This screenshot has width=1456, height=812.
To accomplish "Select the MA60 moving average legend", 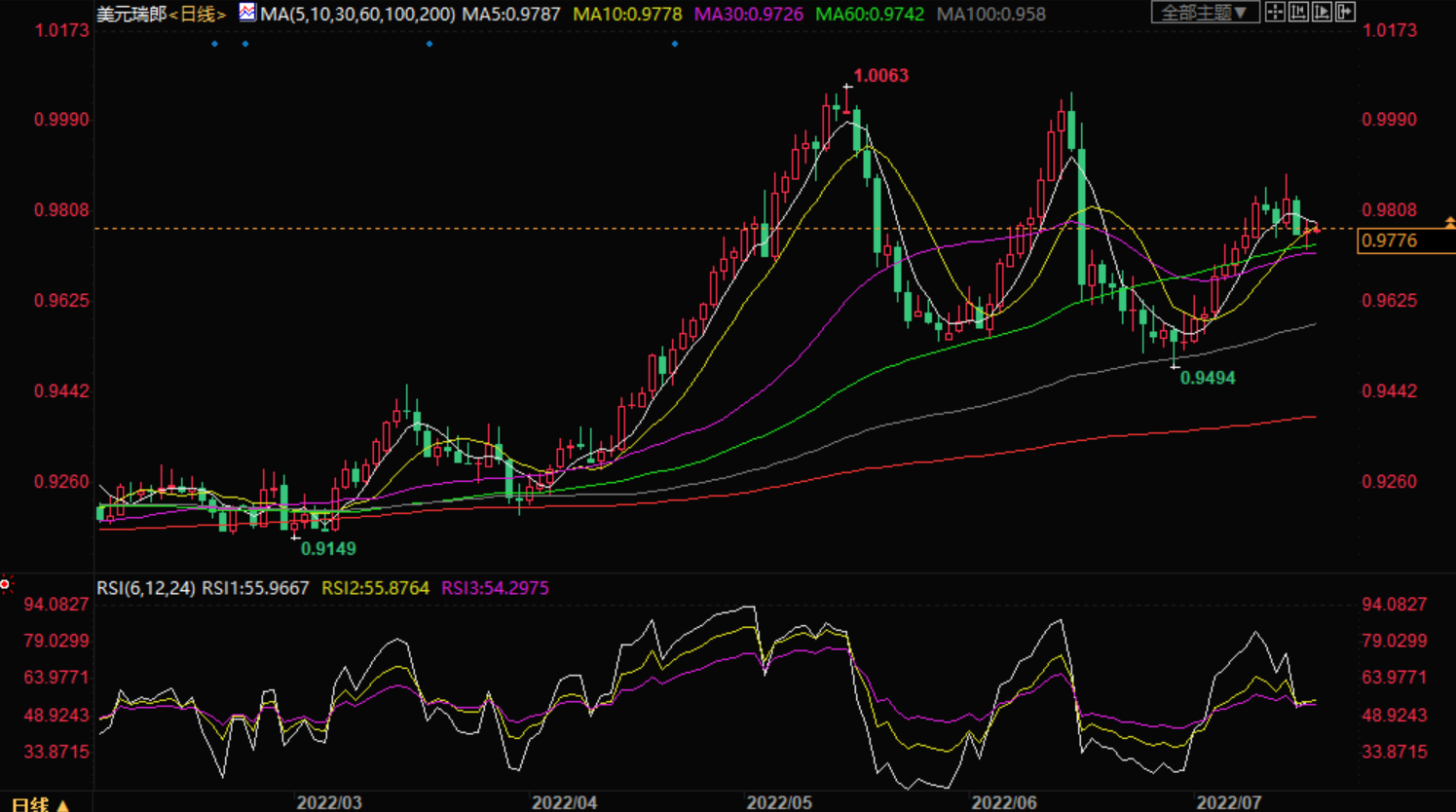I will coord(869,15).
